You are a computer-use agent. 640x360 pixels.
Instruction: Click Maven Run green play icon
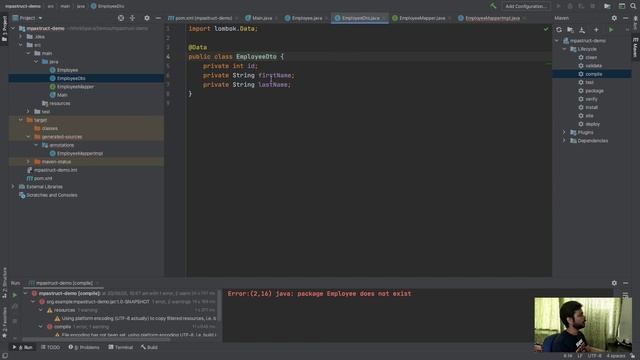click(611, 30)
